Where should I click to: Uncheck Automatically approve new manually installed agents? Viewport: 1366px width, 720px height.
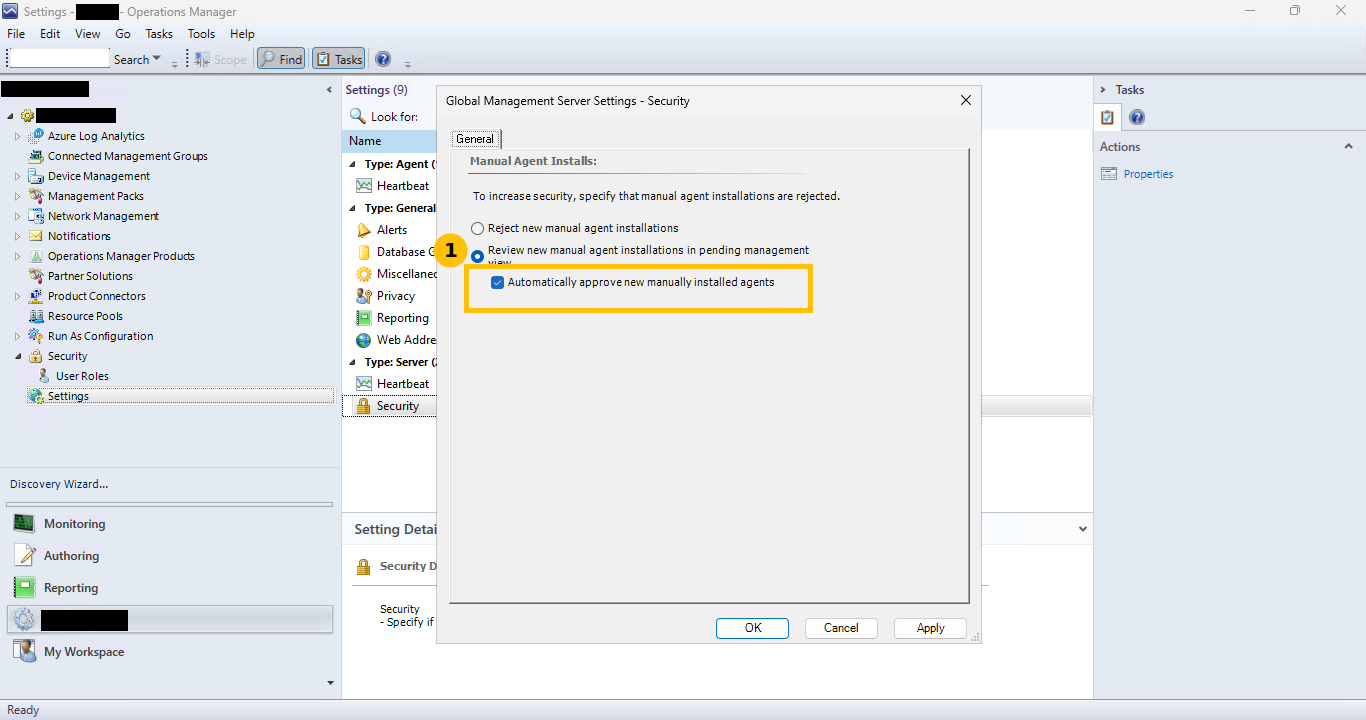498,283
